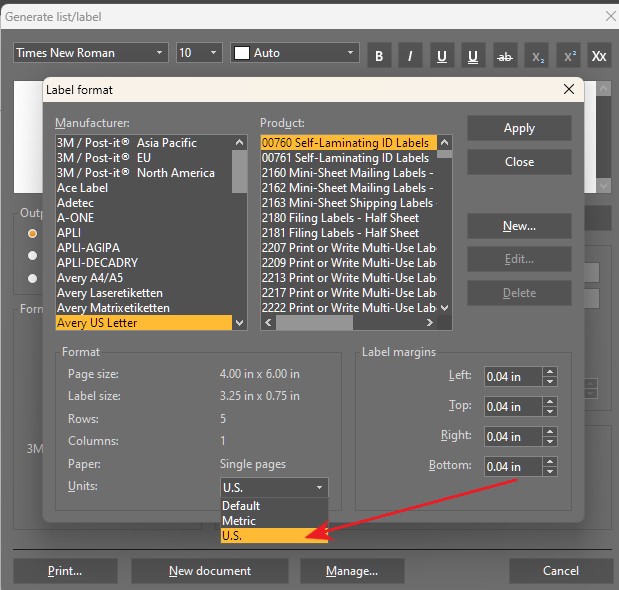Screen dimensions: 619x590
Task: Click the Bottom margin input field
Action: click(x=512, y=467)
